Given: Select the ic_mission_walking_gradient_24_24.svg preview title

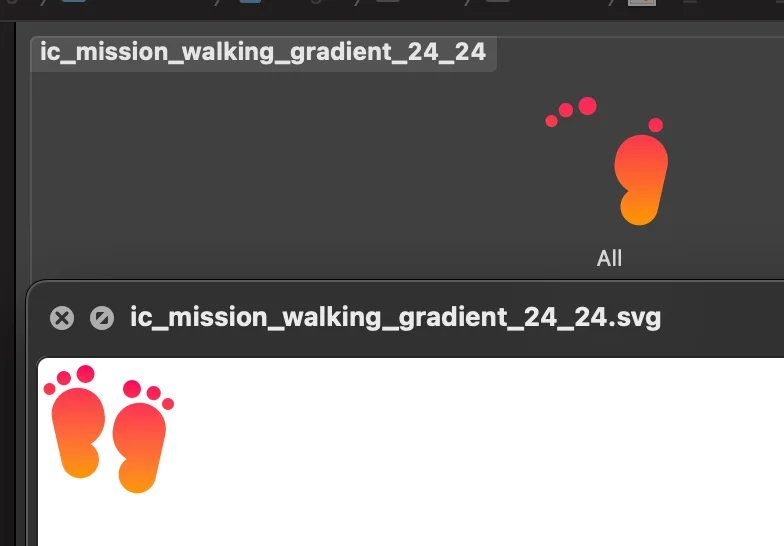Looking at the screenshot, I should click(x=396, y=317).
